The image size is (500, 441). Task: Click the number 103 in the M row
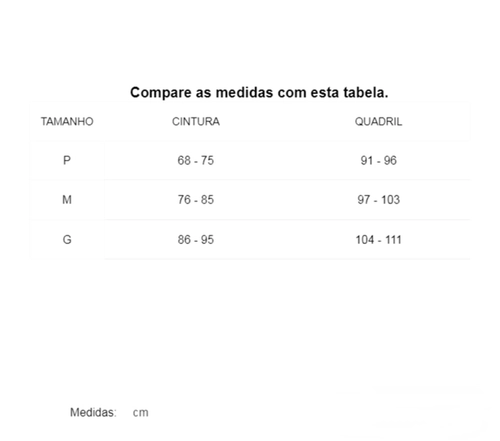pos(390,200)
